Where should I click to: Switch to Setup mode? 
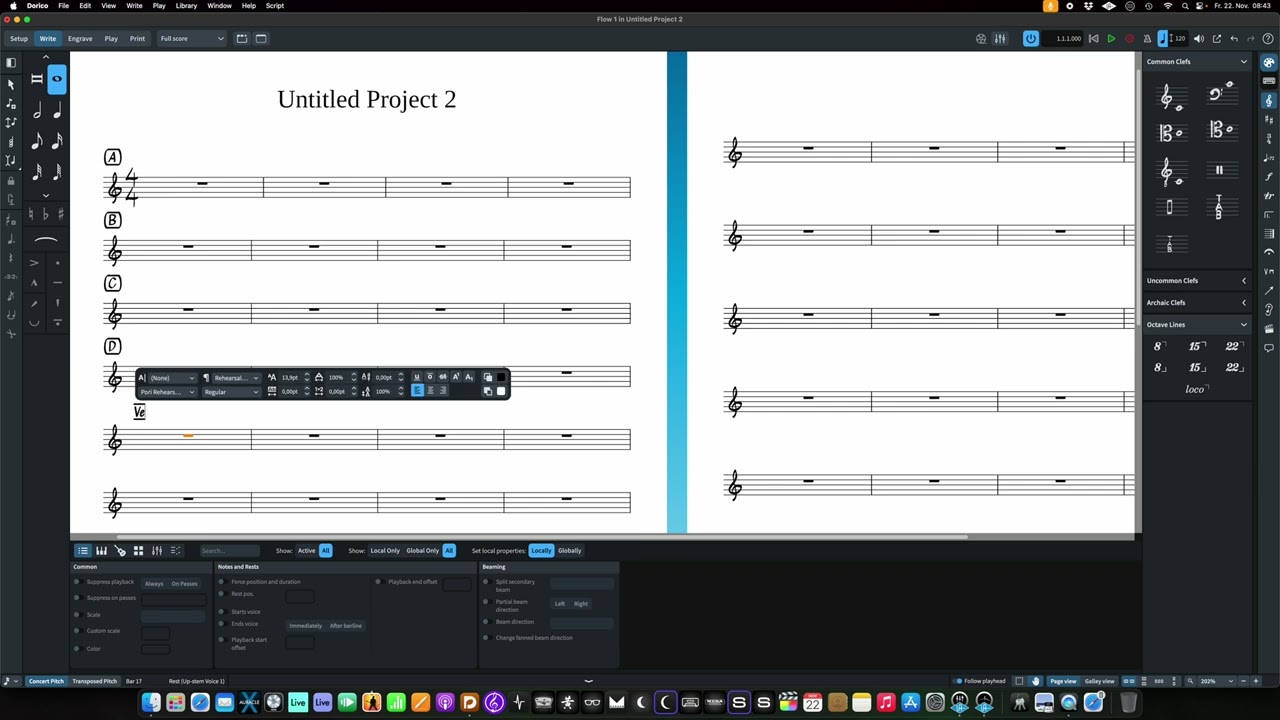click(x=19, y=39)
